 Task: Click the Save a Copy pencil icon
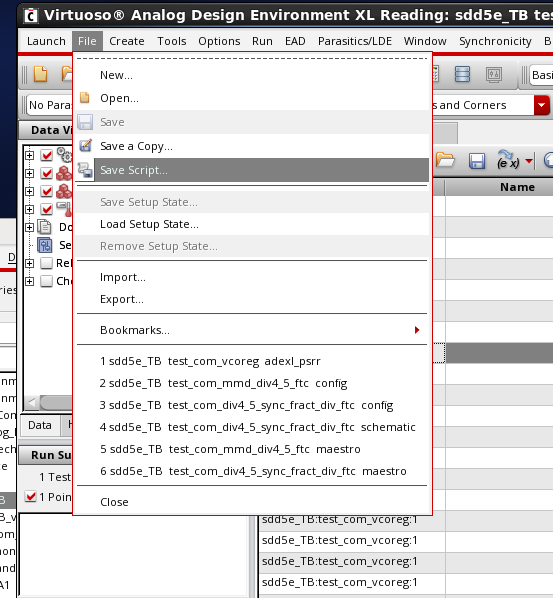click(85, 146)
